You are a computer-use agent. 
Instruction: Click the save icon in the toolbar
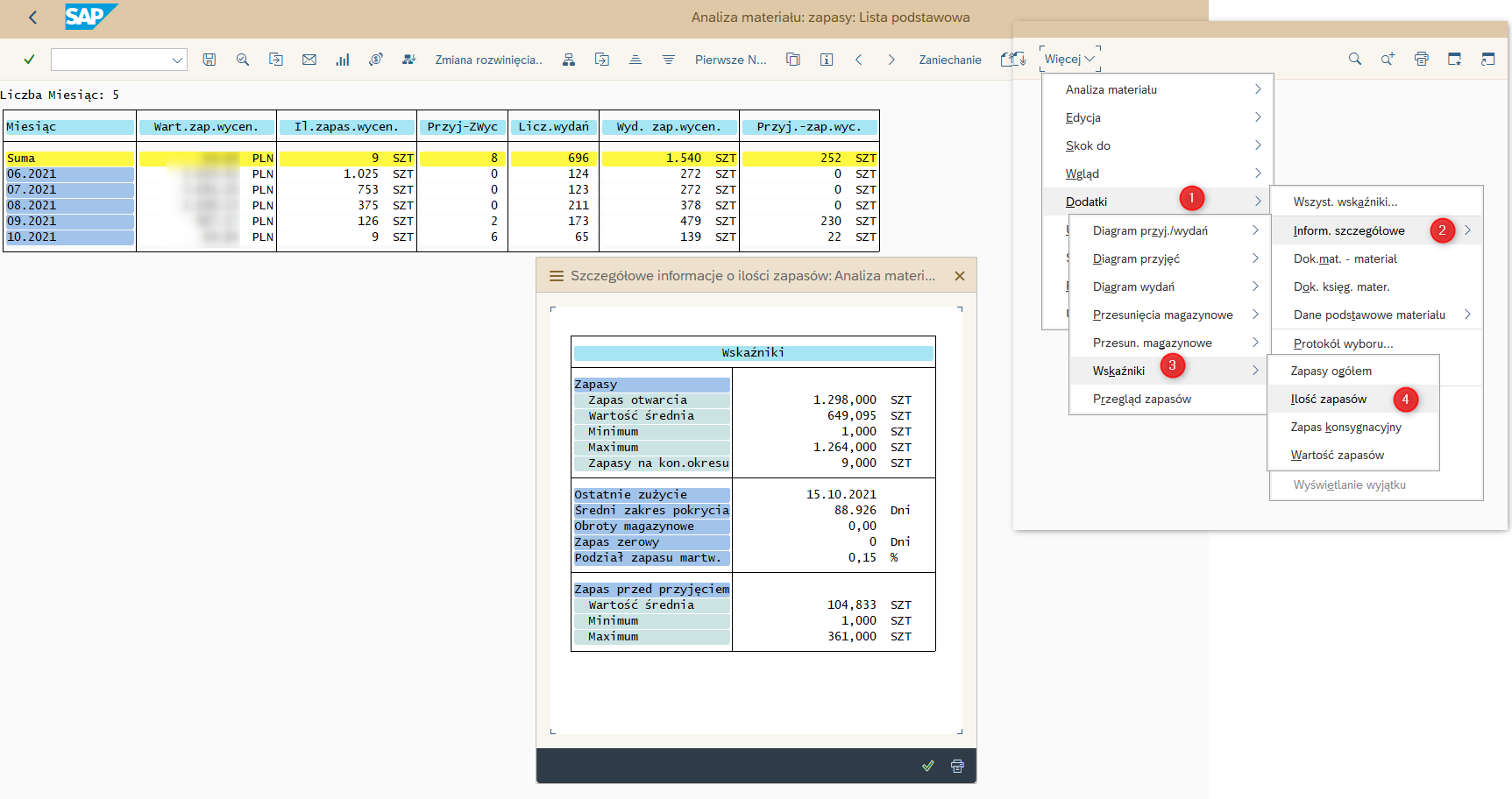coord(209,60)
